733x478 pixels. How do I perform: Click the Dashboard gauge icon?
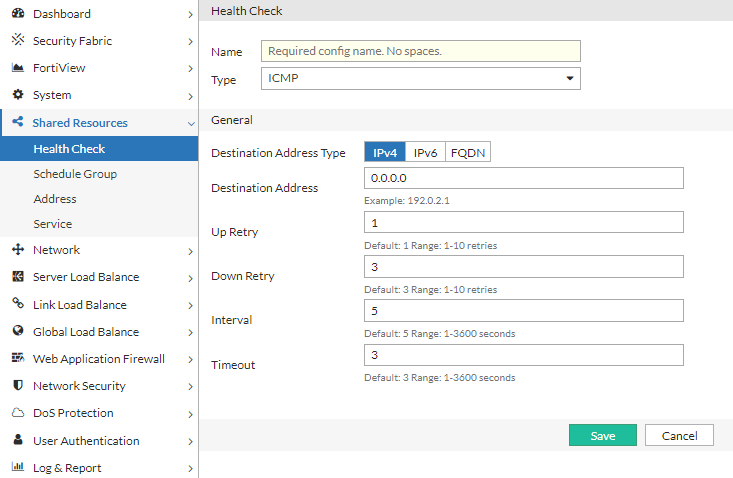(x=17, y=14)
